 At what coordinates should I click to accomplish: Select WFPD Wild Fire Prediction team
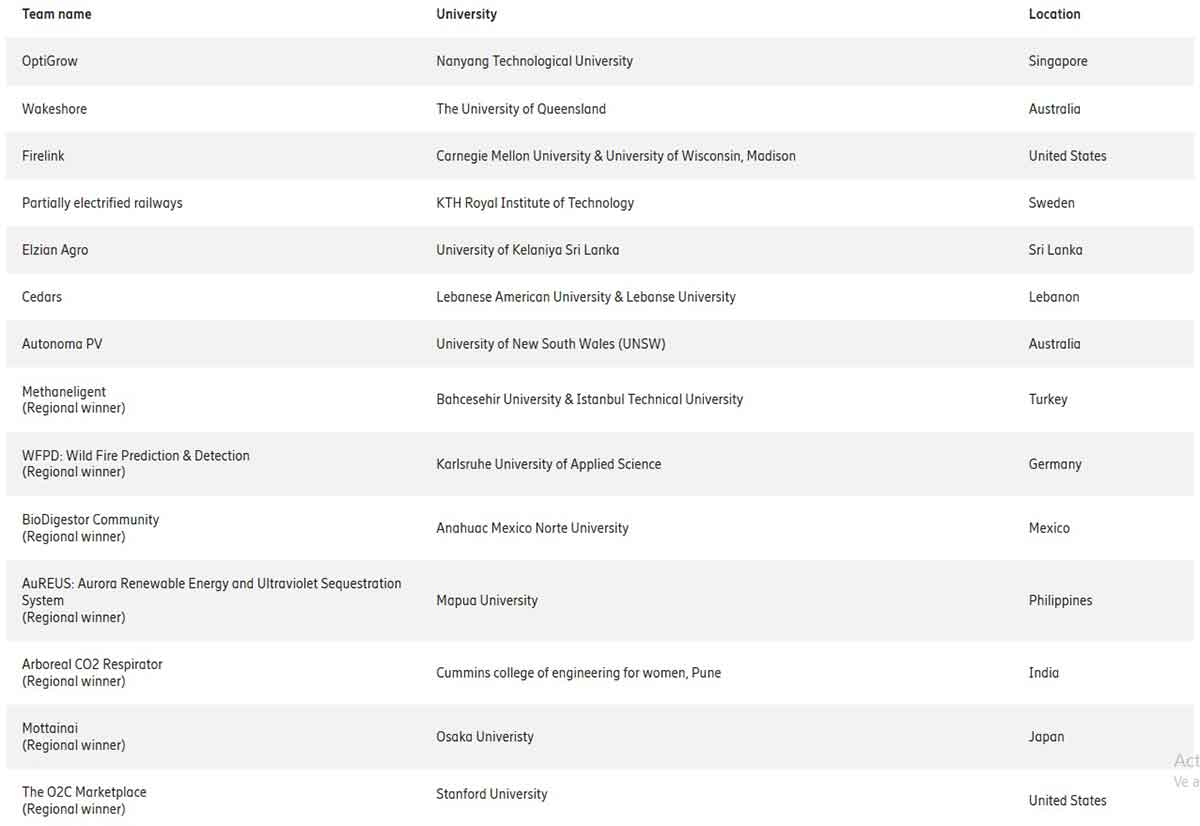[x=136, y=456]
